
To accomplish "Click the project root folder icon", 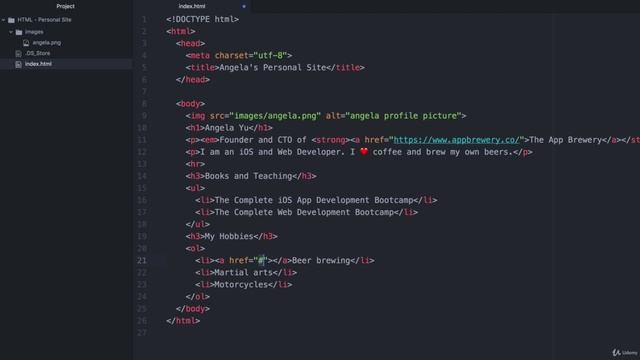I will click(11, 20).
